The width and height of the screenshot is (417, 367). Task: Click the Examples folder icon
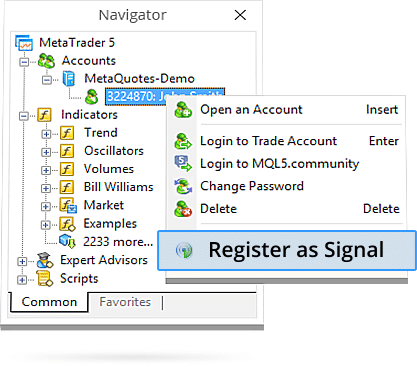(68, 224)
